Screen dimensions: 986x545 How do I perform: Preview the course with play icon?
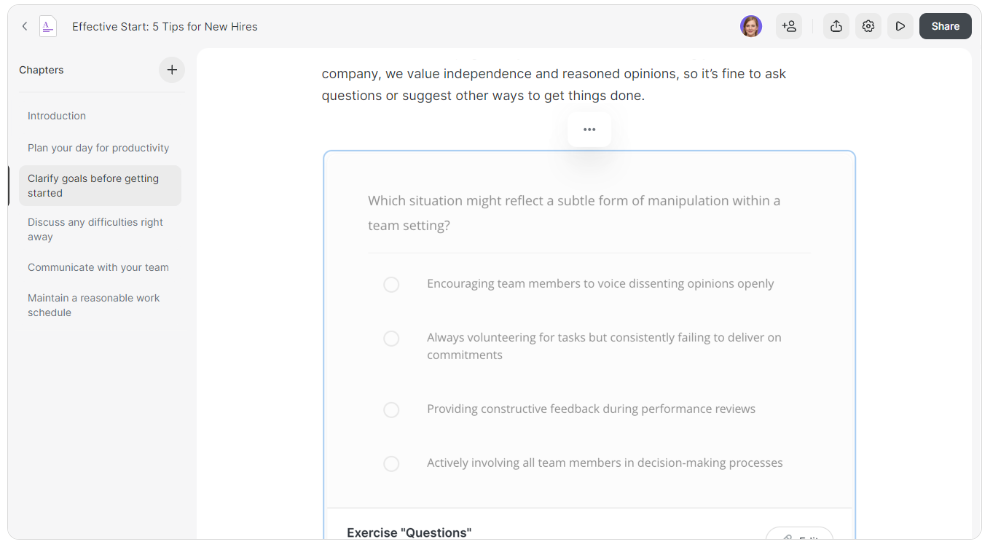coord(900,27)
